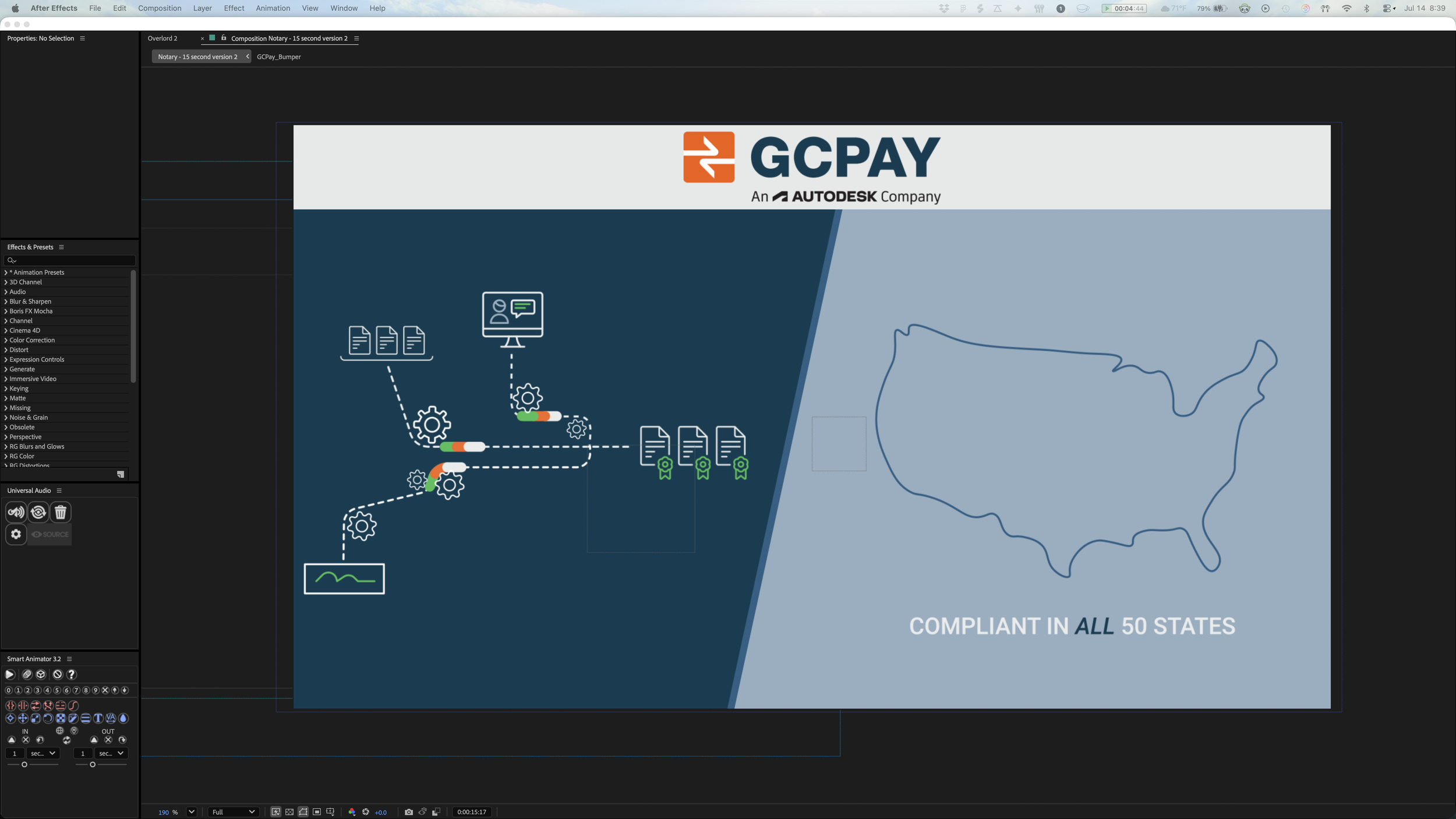Open the Smart Animator help question mark
1456x819 pixels.
72,674
